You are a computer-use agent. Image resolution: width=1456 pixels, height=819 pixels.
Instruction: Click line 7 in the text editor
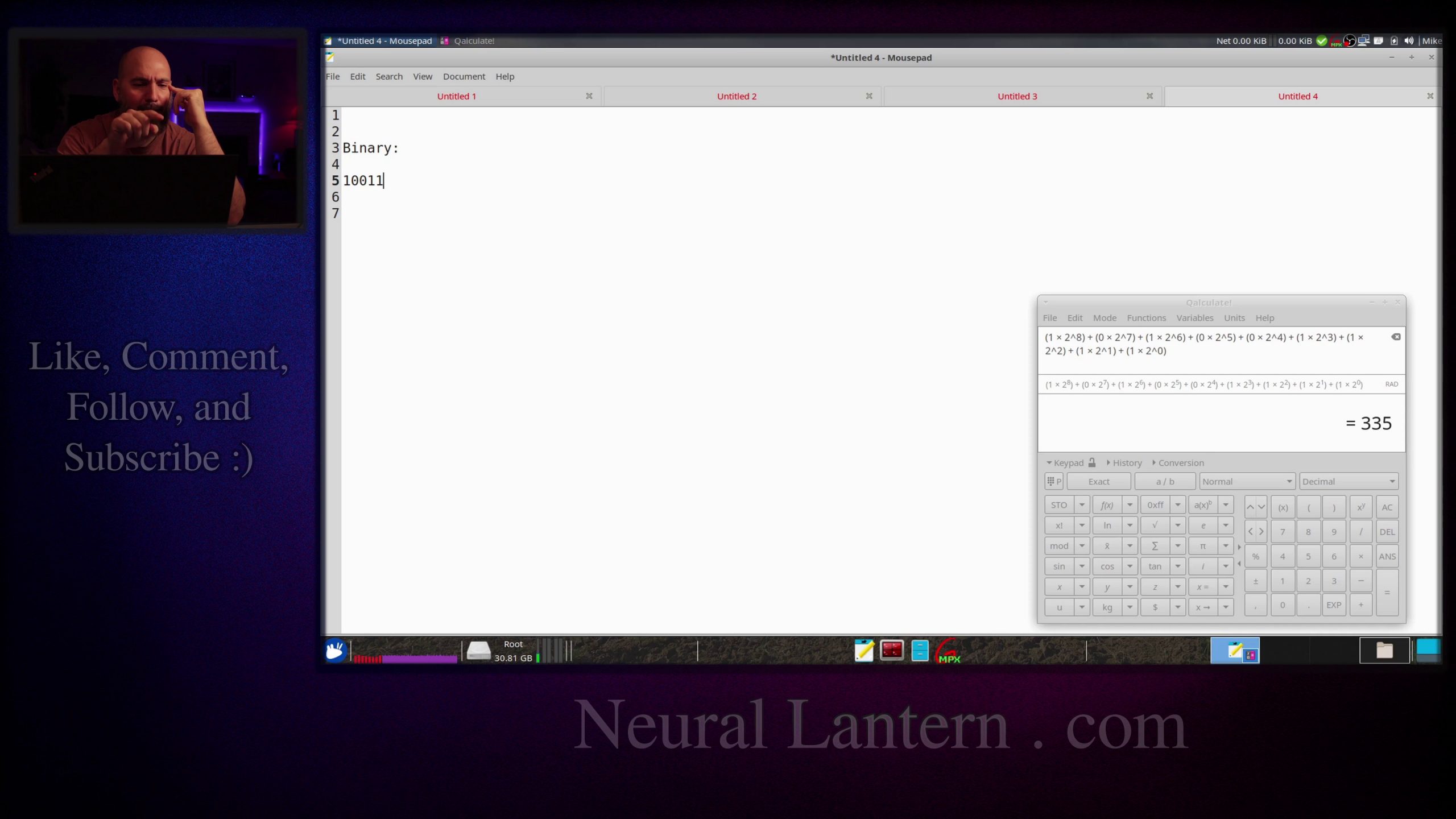click(x=887, y=213)
